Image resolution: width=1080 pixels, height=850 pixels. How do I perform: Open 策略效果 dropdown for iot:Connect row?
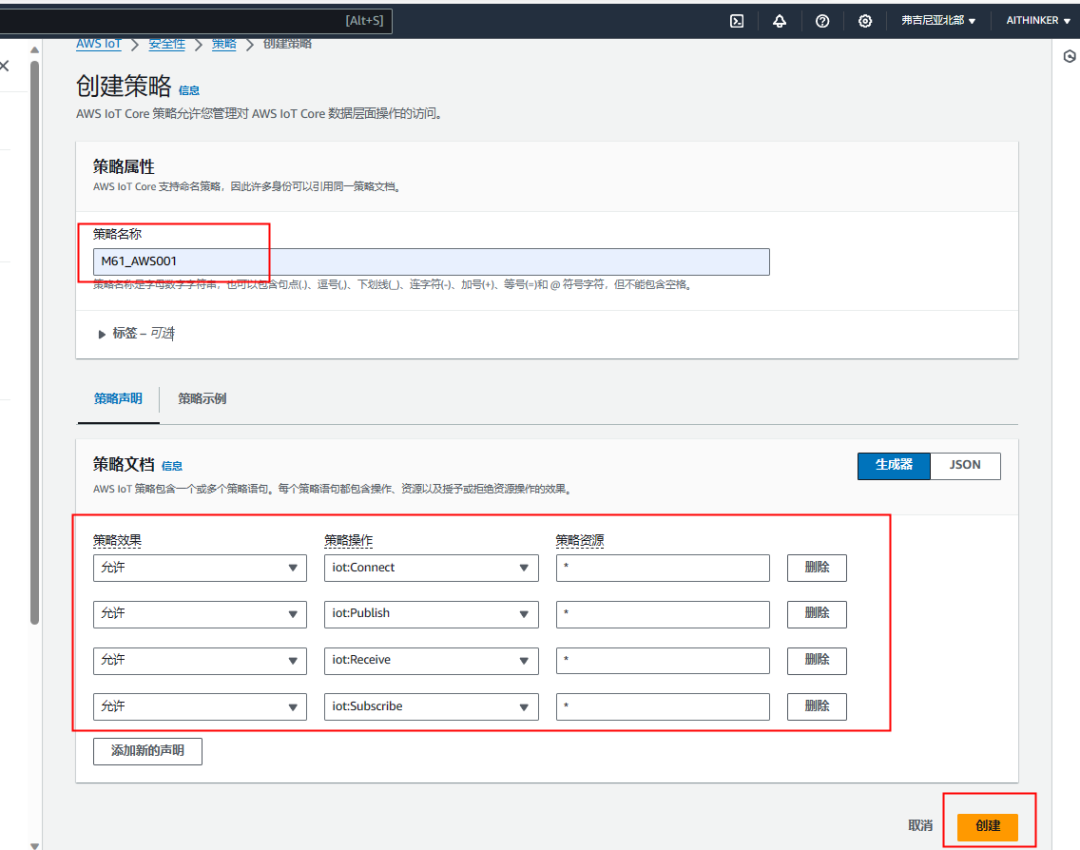pos(200,568)
